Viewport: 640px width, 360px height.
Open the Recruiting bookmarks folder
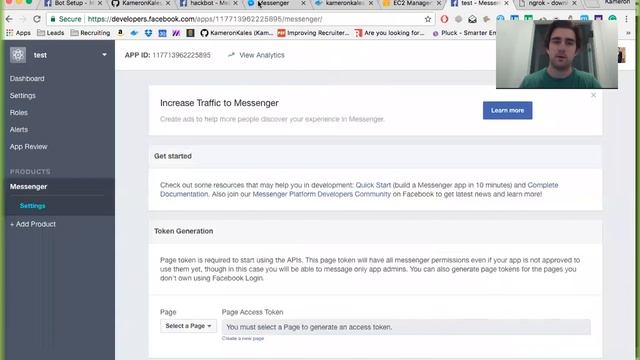pos(90,33)
